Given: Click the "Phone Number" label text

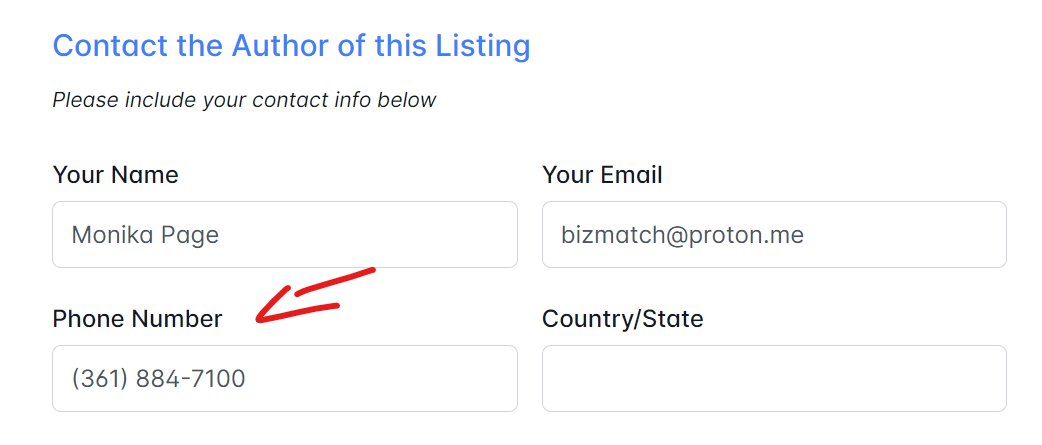Looking at the screenshot, I should pyautogui.click(x=137, y=319).
